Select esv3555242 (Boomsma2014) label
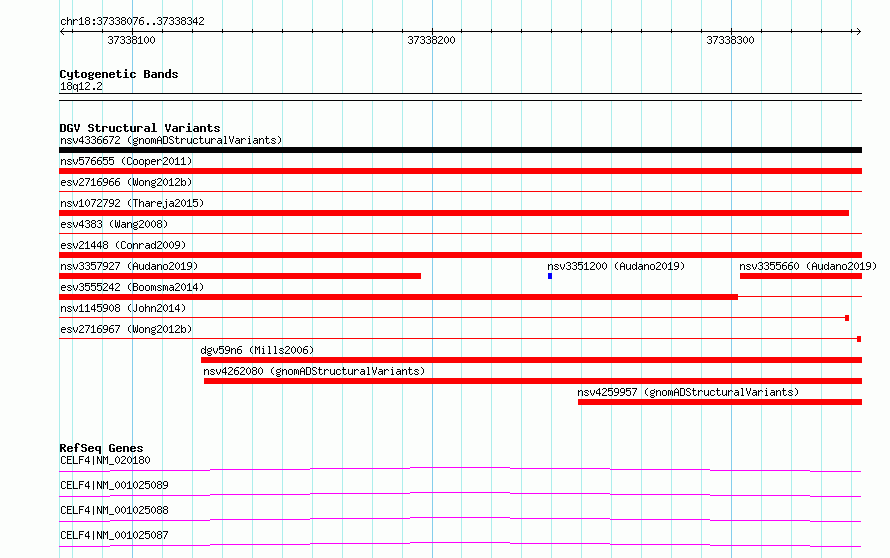The width and height of the screenshot is (890, 558). click(132, 287)
